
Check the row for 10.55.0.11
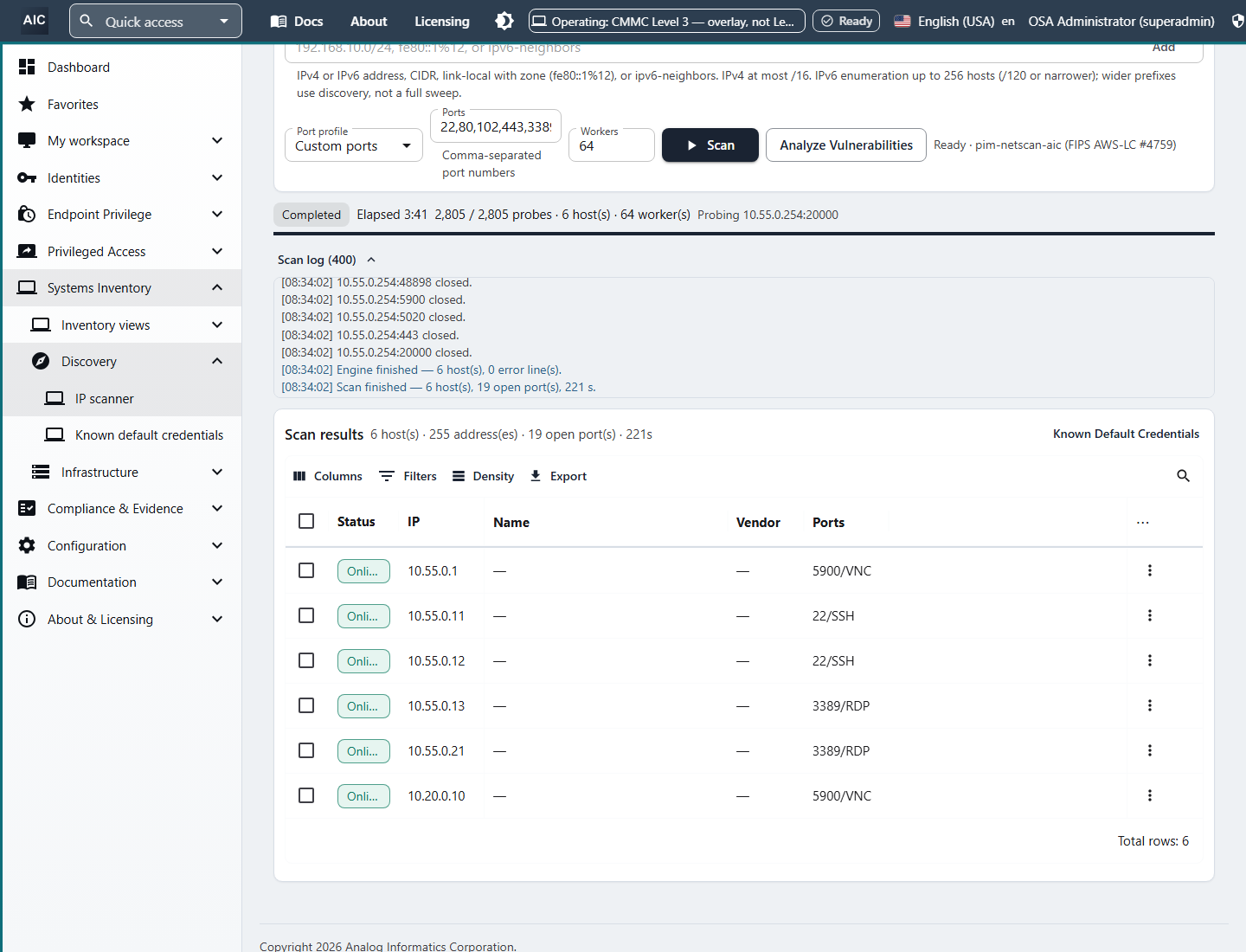306,615
